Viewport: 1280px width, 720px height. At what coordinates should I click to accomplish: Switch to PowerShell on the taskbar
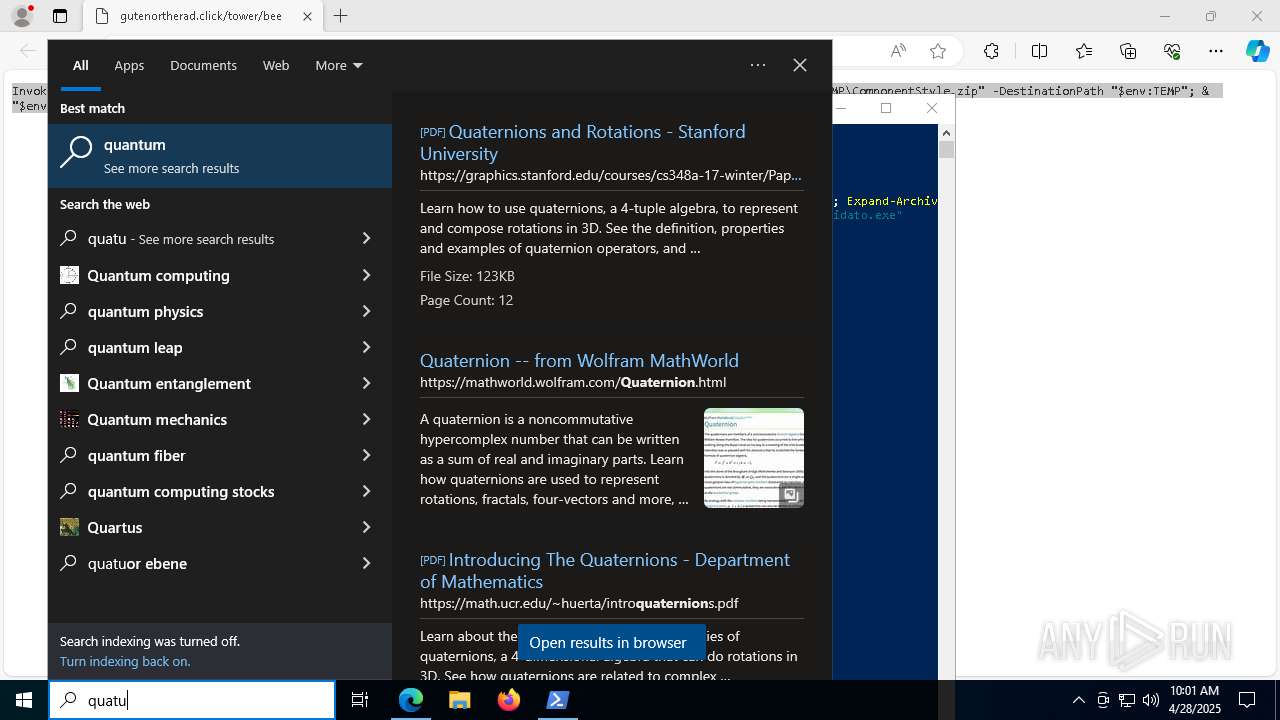[x=558, y=700]
